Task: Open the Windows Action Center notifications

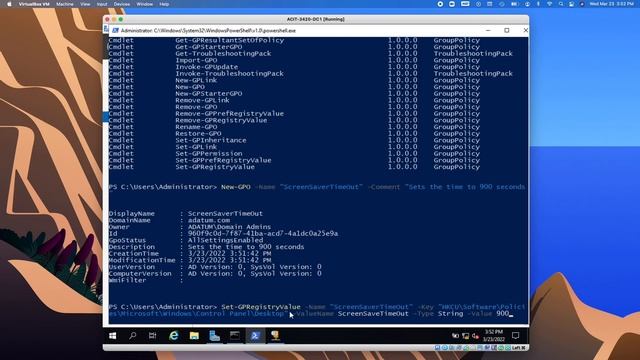Action: [x=516, y=336]
